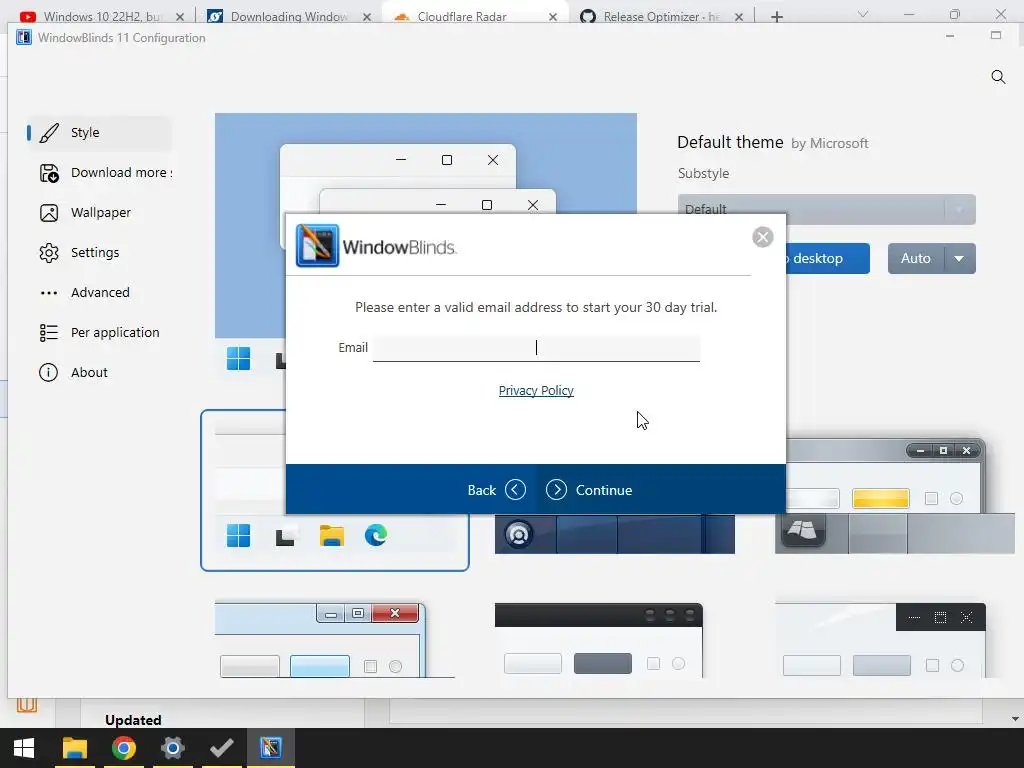Screen dimensions: 1024x768
Task: Click the Back arrow circle icon
Action: pyautogui.click(x=515, y=490)
